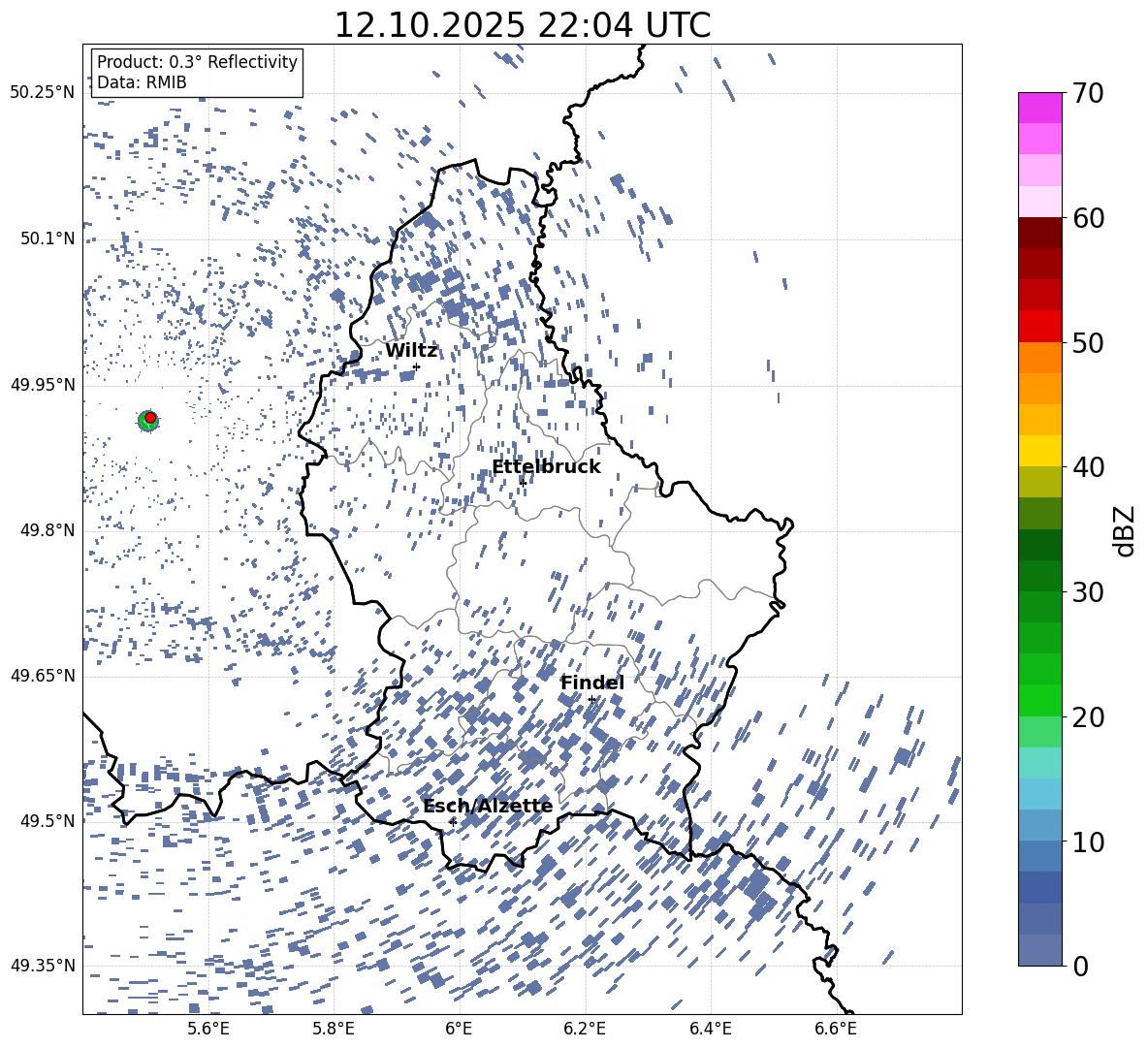The height and width of the screenshot is (1048, 1148).
Task: Click the colorbar tick label 40
Action: pyautogui.click(x=1087, y=467)
